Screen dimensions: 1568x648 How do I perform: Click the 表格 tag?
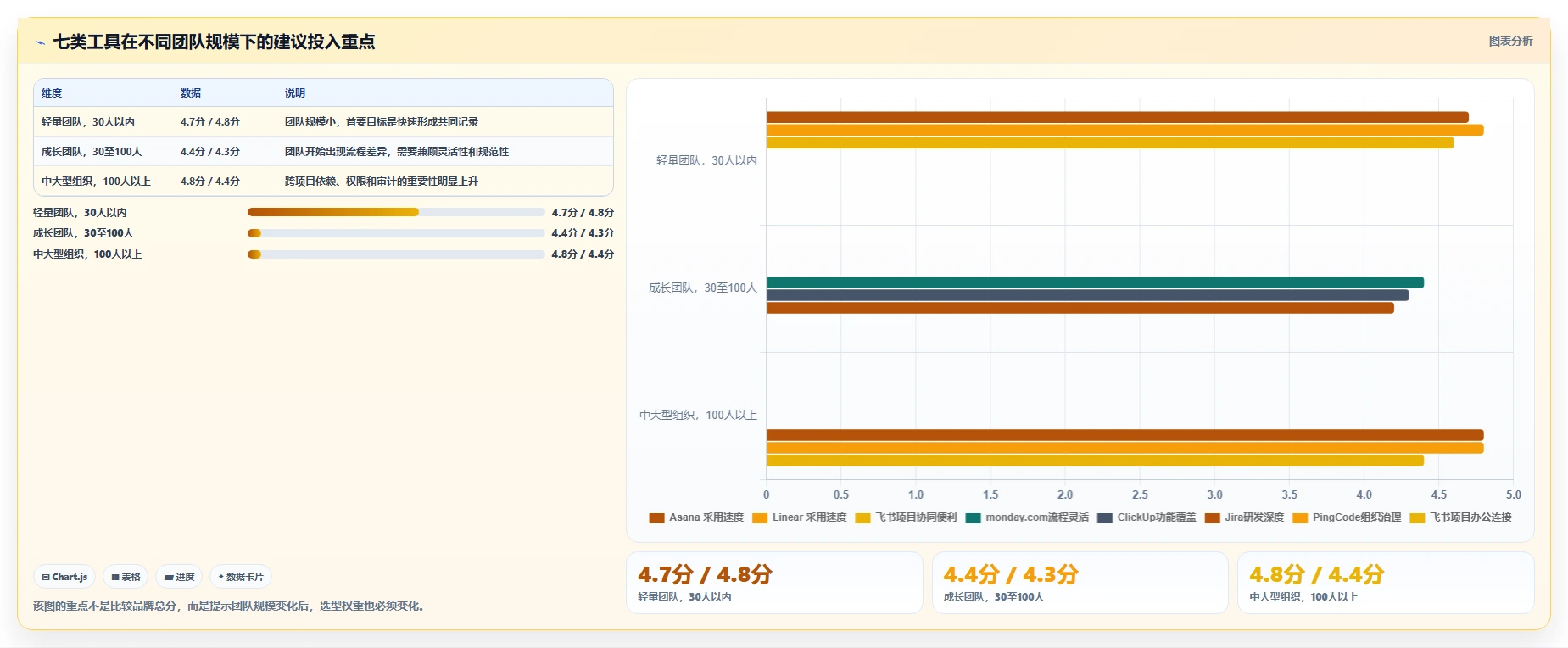pos(126,577)
